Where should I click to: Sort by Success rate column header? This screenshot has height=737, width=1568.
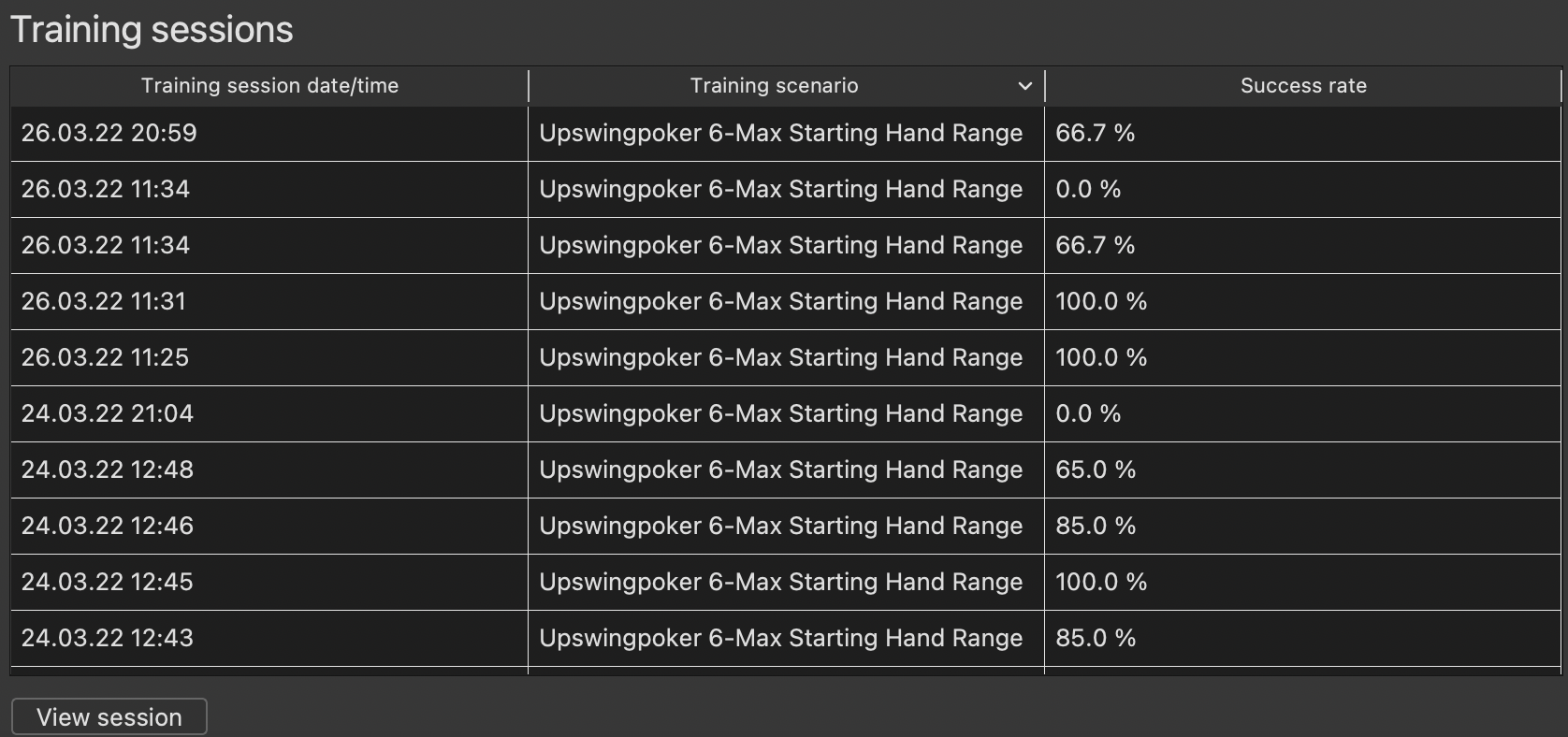click(x=1302, y=86)
